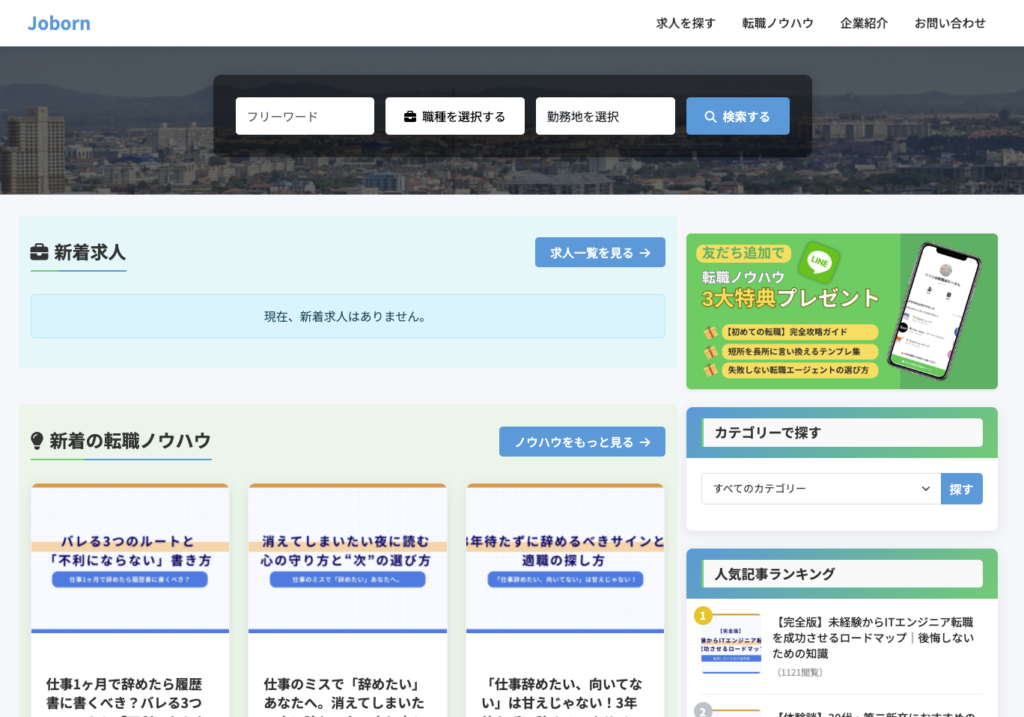The image size is (1024, 717).
Task: Click the green LINE icon on the banner
Action: 819,262
